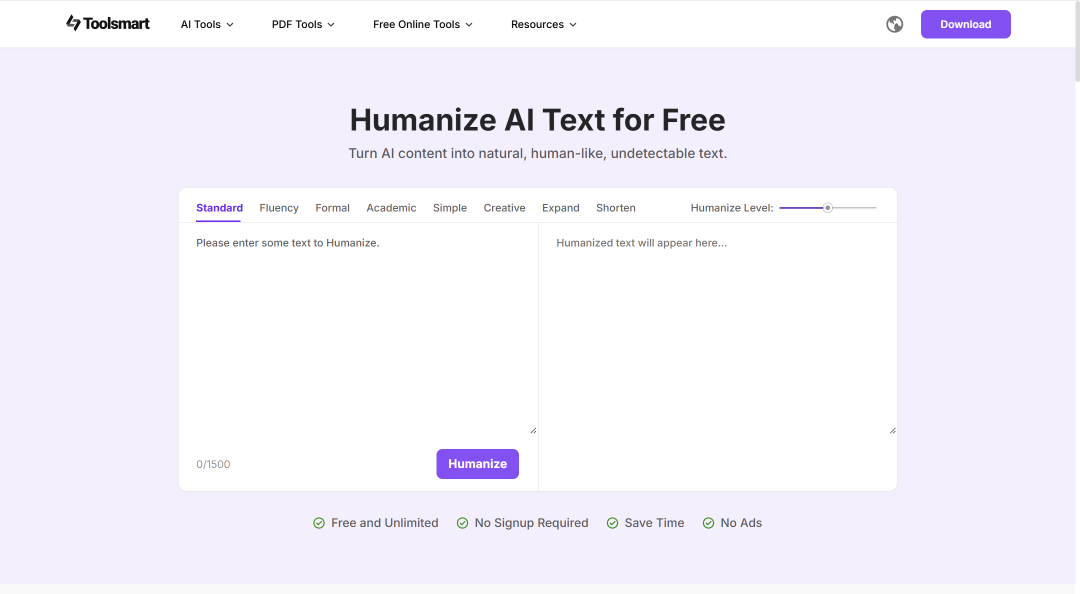Click the 0/1500 character counter

213,464
